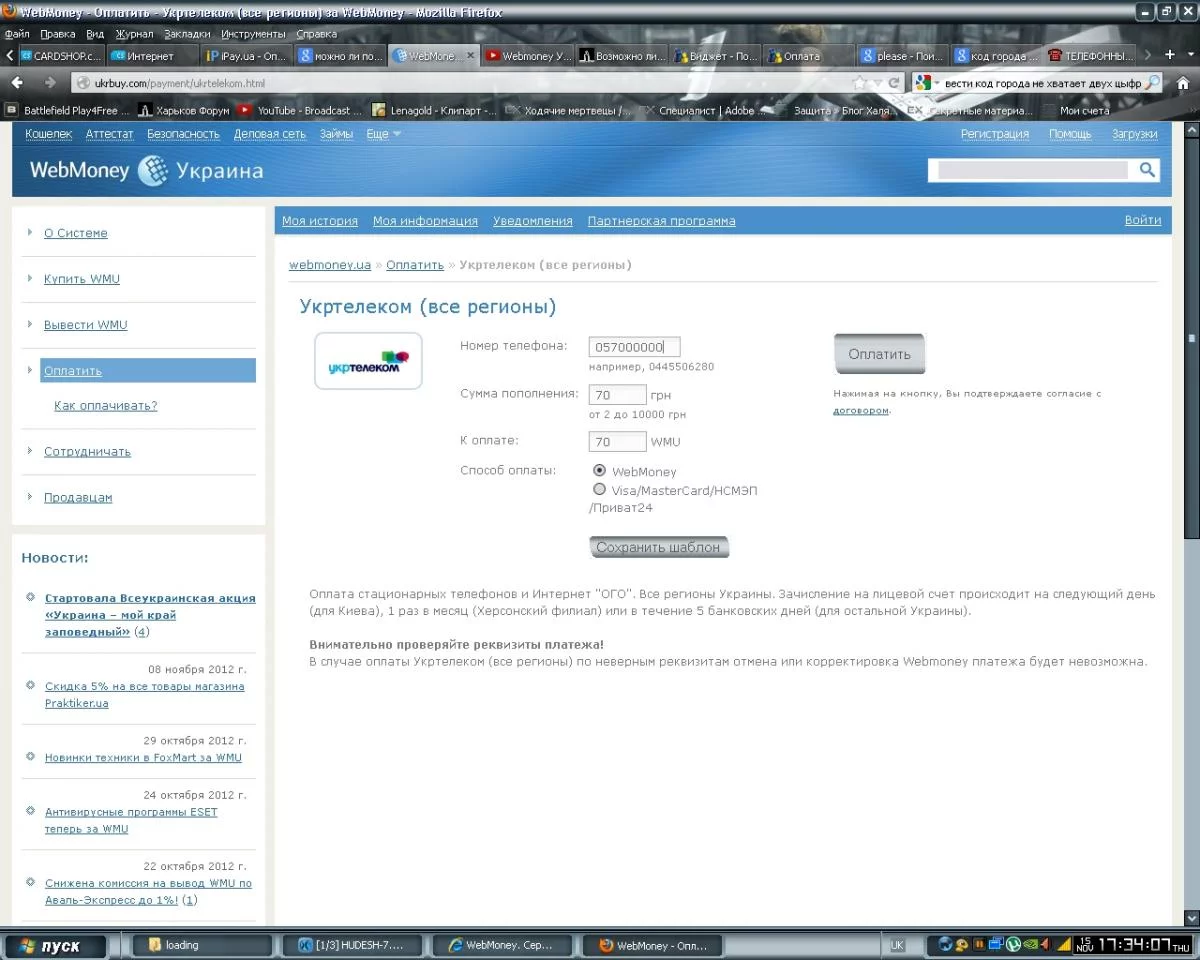Click the bookmark star in address bar

[x=860, y=83]
